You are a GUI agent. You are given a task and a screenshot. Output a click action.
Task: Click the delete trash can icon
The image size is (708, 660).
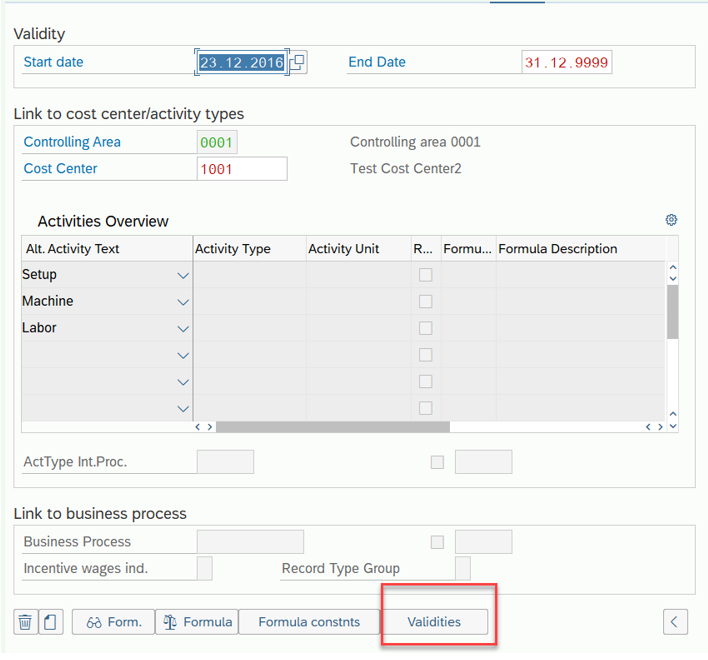(x=25, y=622)
